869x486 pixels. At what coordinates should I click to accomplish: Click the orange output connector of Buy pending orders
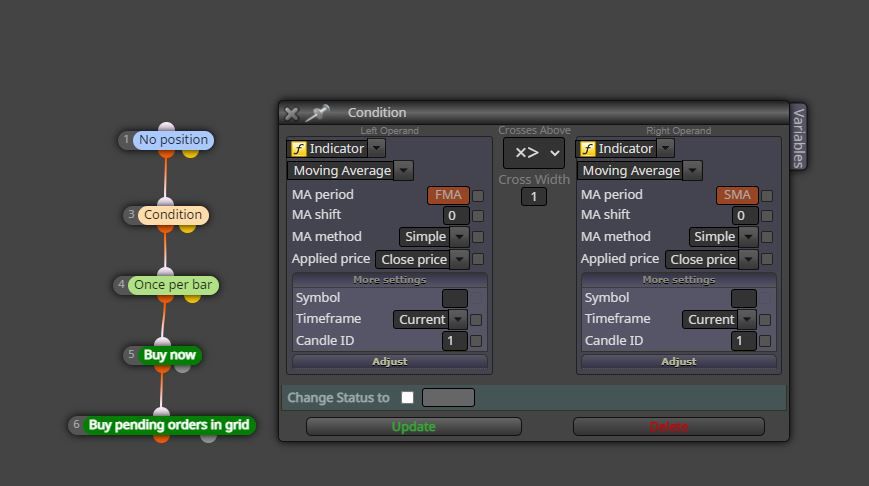click(x=162, y=438)
